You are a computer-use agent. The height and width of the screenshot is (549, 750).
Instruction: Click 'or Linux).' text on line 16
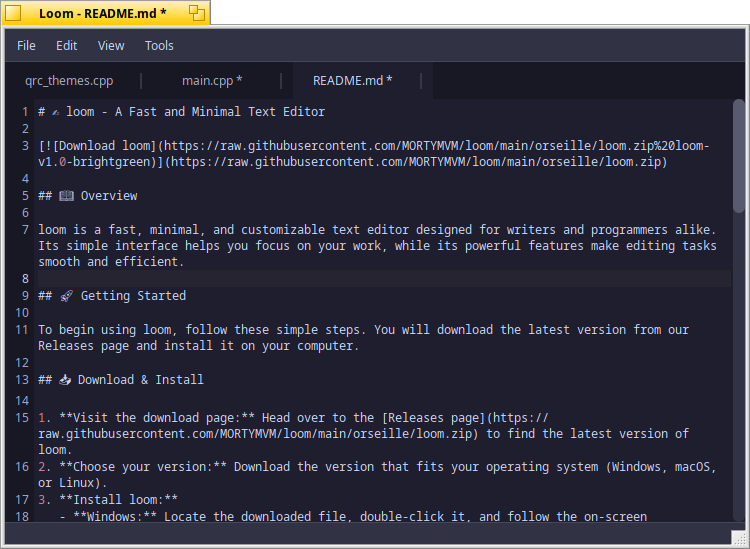pyautogui.click(x=73, y=483)
